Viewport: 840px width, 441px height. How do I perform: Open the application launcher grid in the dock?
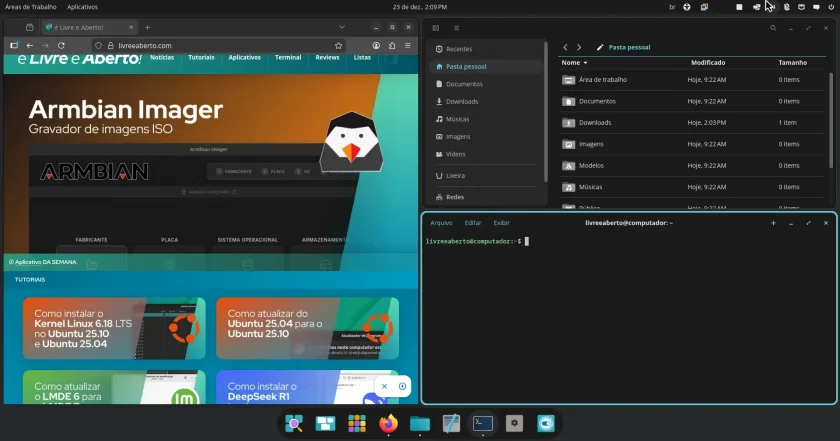357,423
